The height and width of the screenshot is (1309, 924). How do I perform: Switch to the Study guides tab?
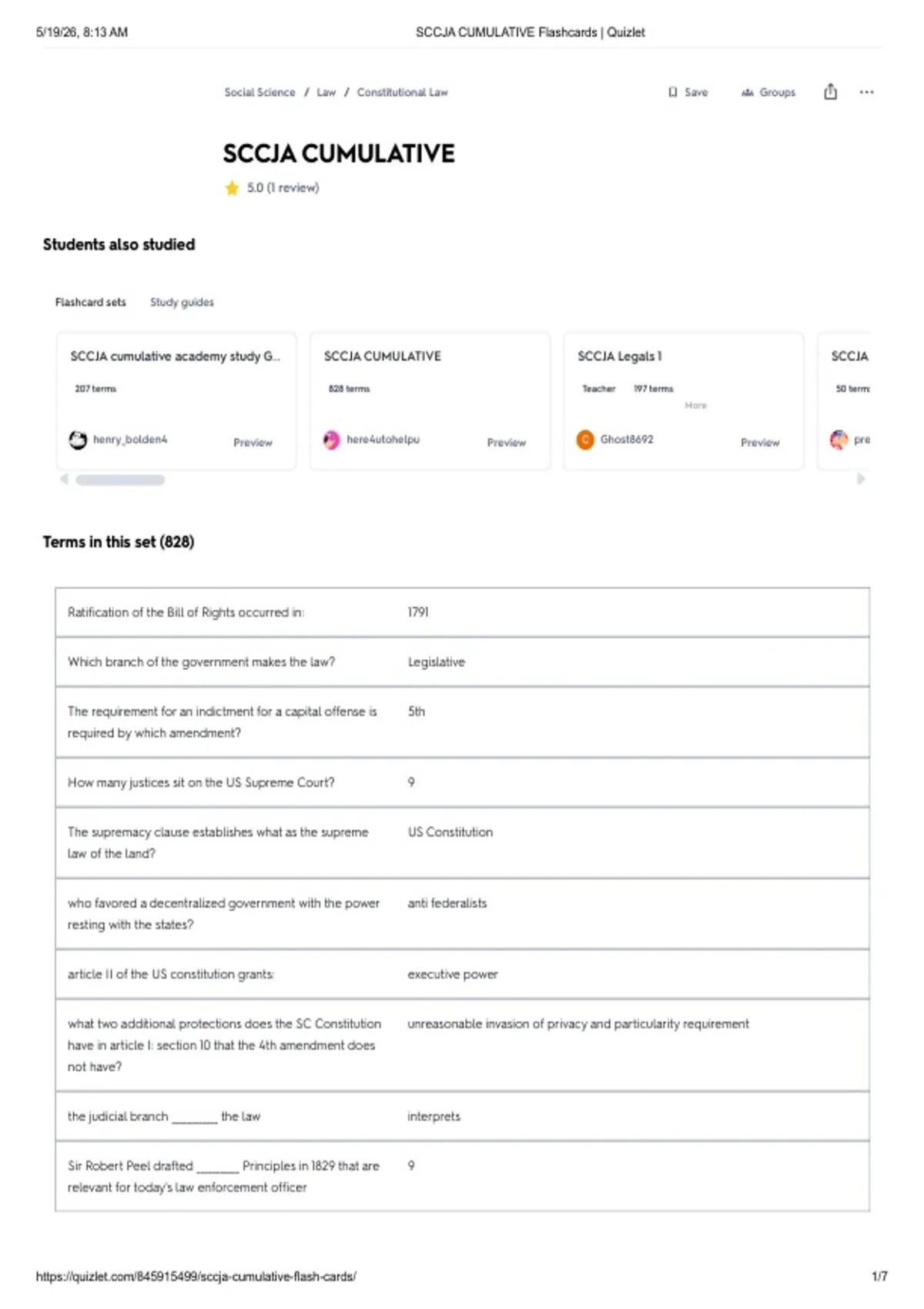click(182, 303)
